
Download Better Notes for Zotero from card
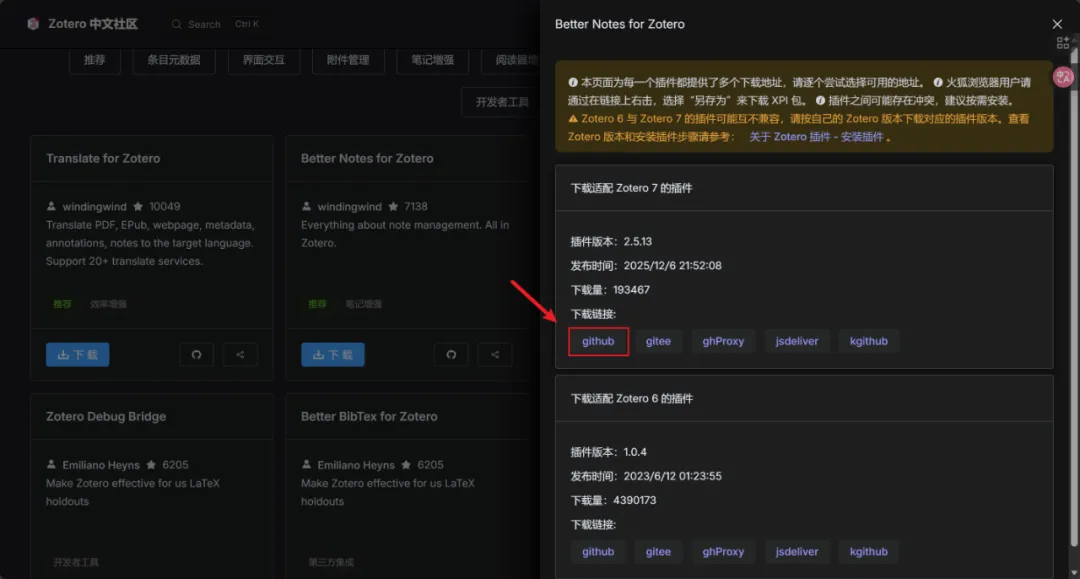[x=333, y=355]
